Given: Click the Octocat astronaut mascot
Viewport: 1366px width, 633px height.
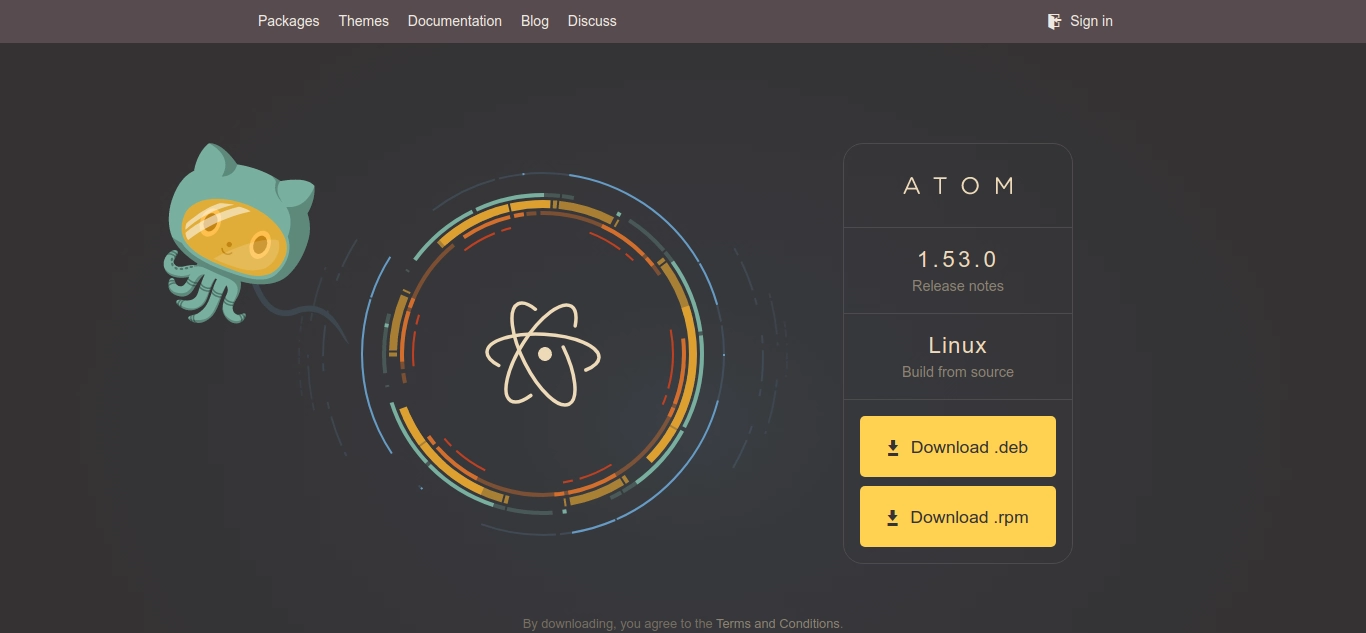Looking at the screenshot, I should click(x=240, y=235).
